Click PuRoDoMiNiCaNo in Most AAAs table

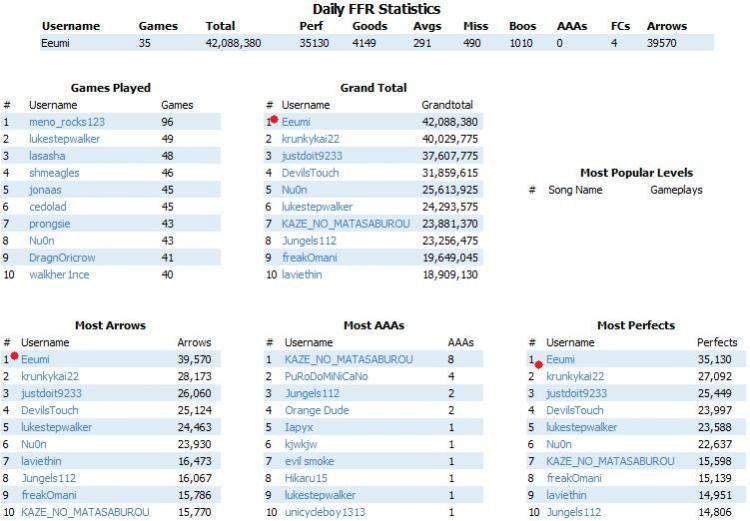click(x=326, y=377)
